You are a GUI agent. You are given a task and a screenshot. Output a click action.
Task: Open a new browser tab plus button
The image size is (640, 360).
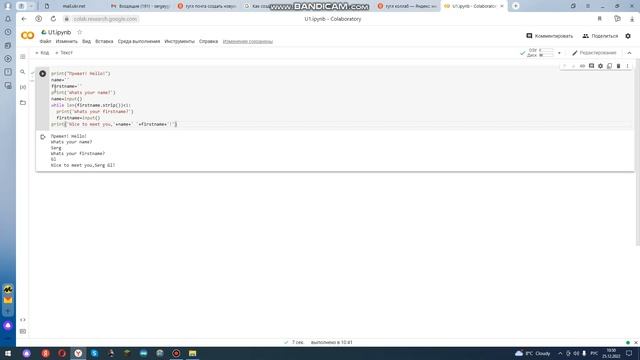click(x=516, y=6)
